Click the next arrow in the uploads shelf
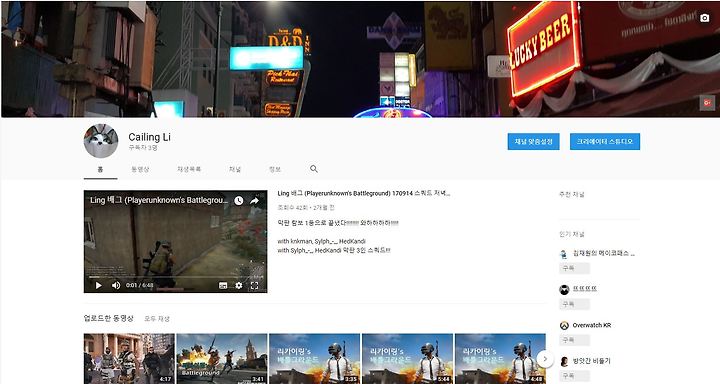Viewport: 720px width, 384px height. (545, 359)
